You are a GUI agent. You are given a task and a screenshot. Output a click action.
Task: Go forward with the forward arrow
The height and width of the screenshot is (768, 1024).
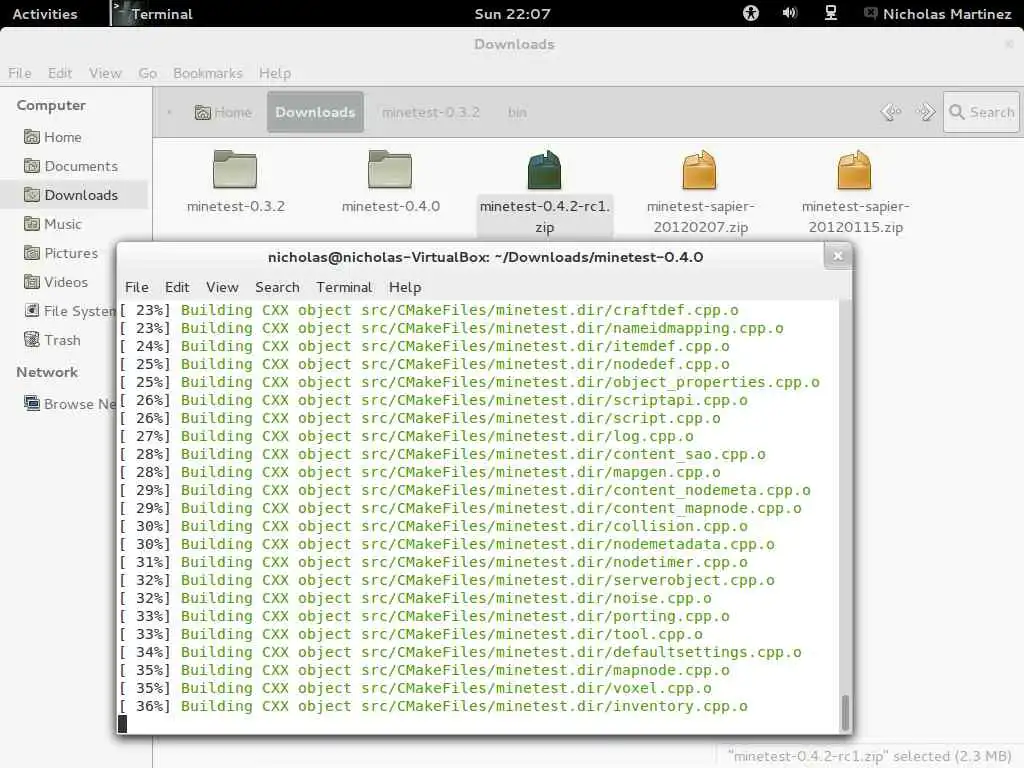pyautogui.click(x=925, y=112)
